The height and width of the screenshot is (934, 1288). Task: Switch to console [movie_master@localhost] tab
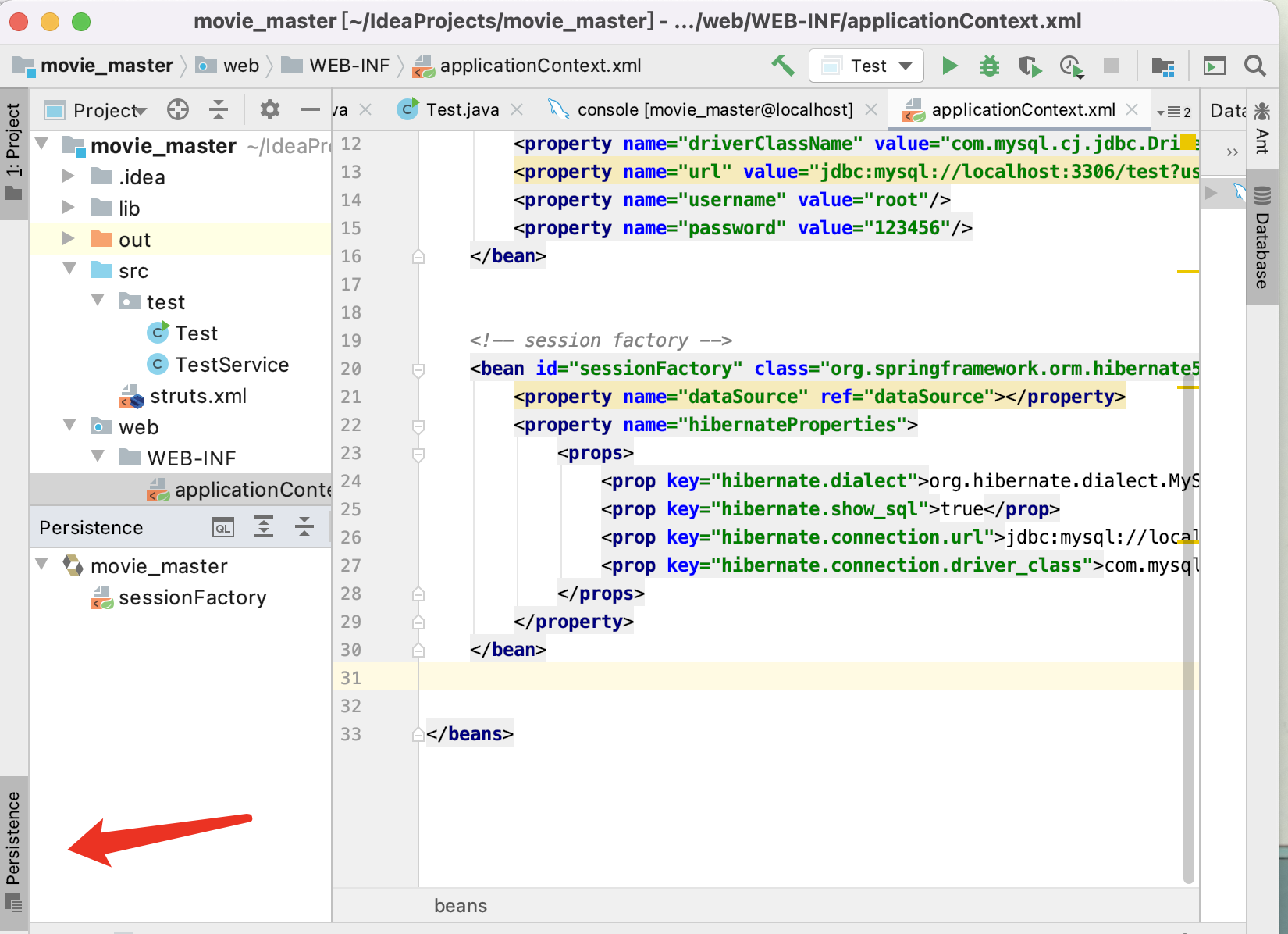[714, 109]
